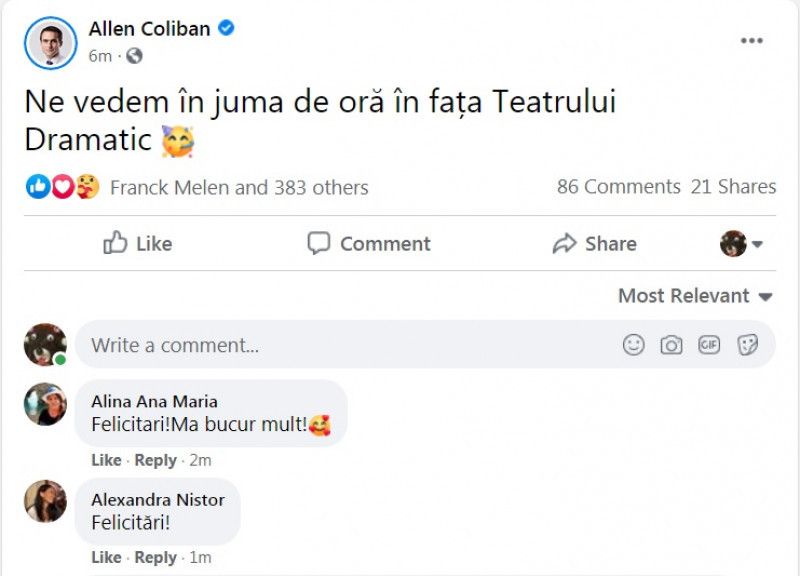
Task: Click in the Write a comment field
Action: [x=340, y=345]
